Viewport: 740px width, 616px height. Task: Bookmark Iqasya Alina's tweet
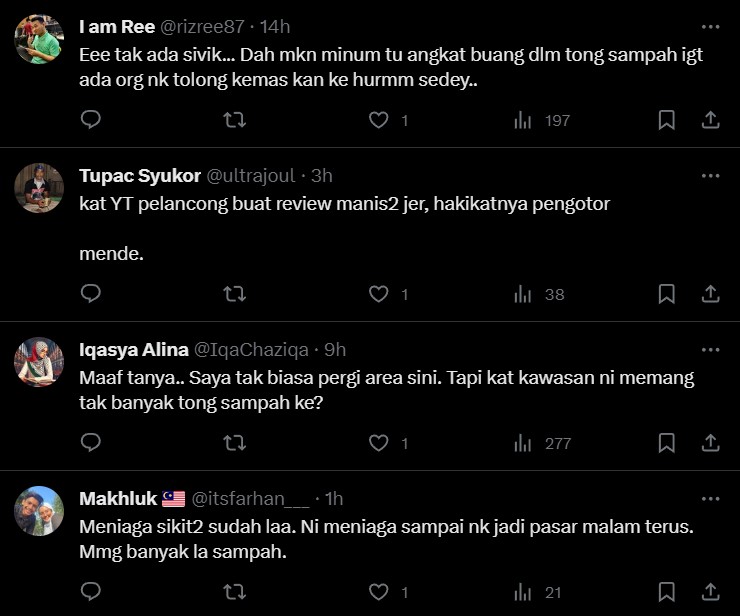click(666, 442)
